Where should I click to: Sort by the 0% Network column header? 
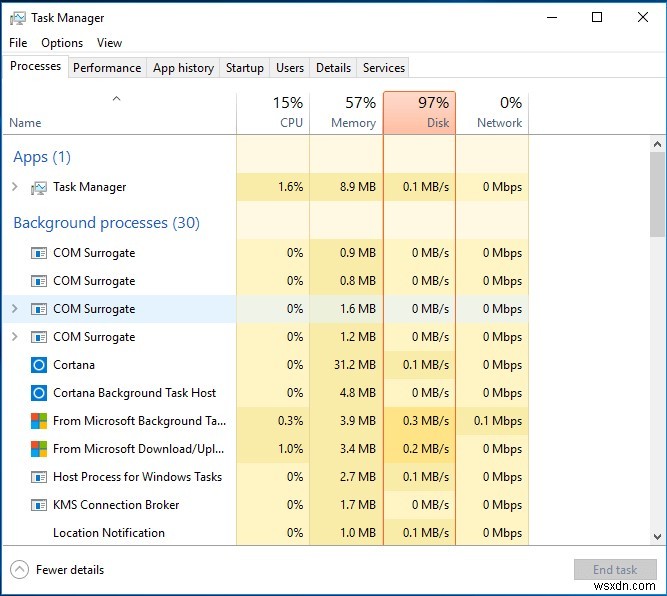pos(492,113)
